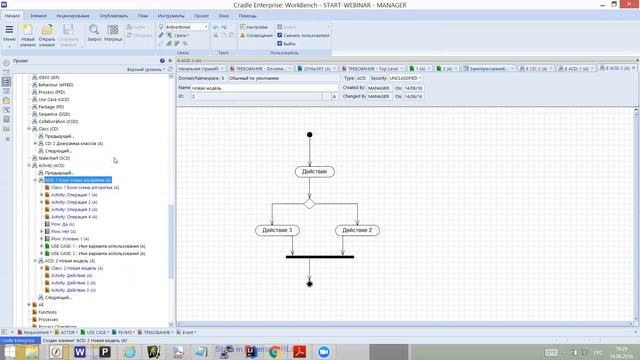Open the Верхний уровень dropdown
Screen dimensions: 640x360
pyautogui.click(x=146, y=69)
